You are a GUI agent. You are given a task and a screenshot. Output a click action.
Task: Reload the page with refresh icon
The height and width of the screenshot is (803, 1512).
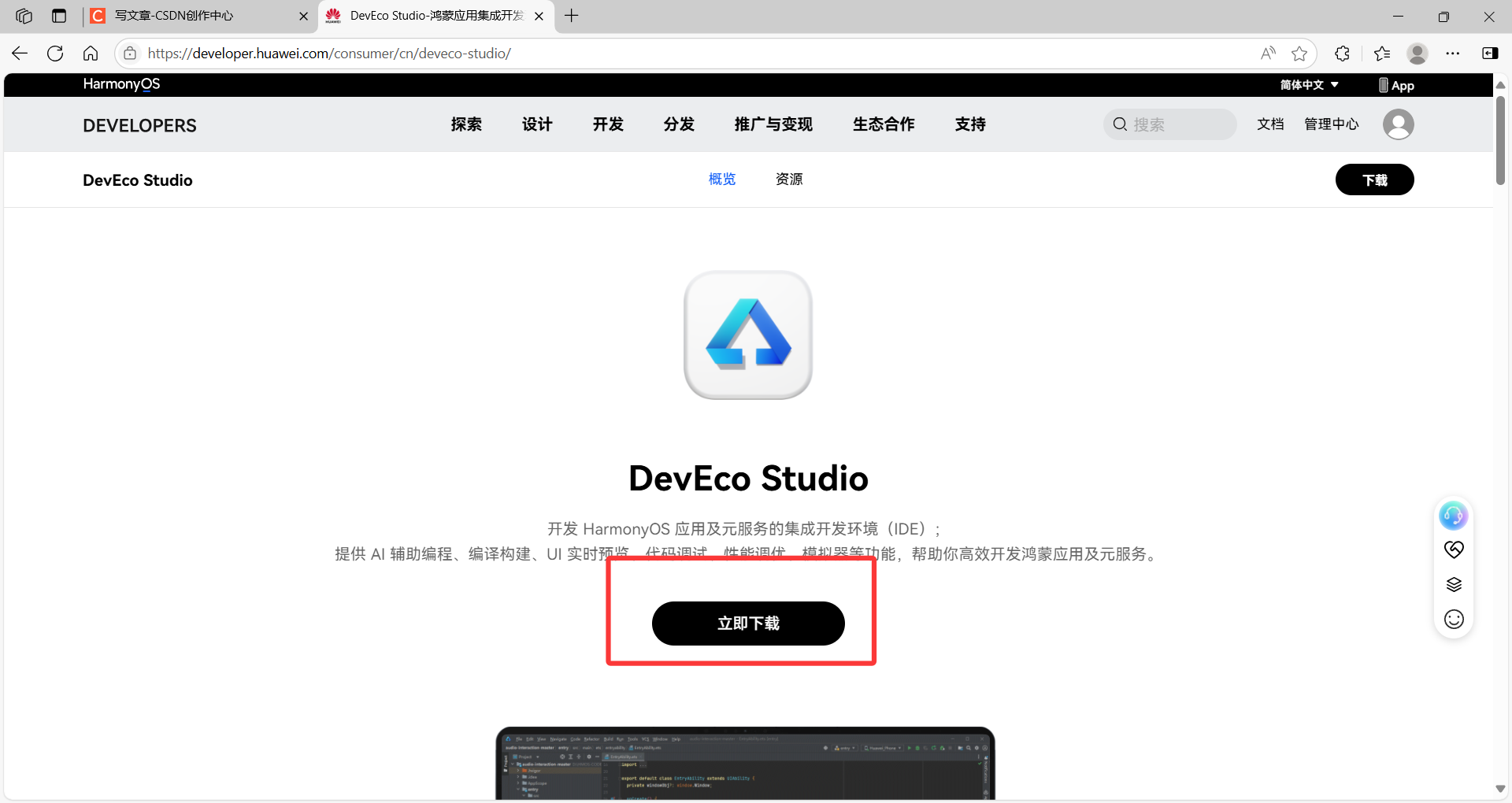[55, 54]
